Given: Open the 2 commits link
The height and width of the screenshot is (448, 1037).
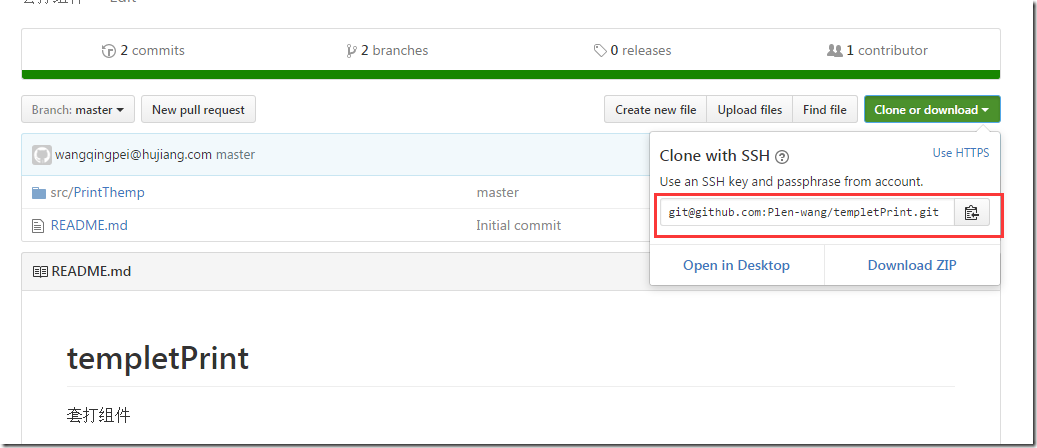Looking at the screenshot, I should coord(144,50).
